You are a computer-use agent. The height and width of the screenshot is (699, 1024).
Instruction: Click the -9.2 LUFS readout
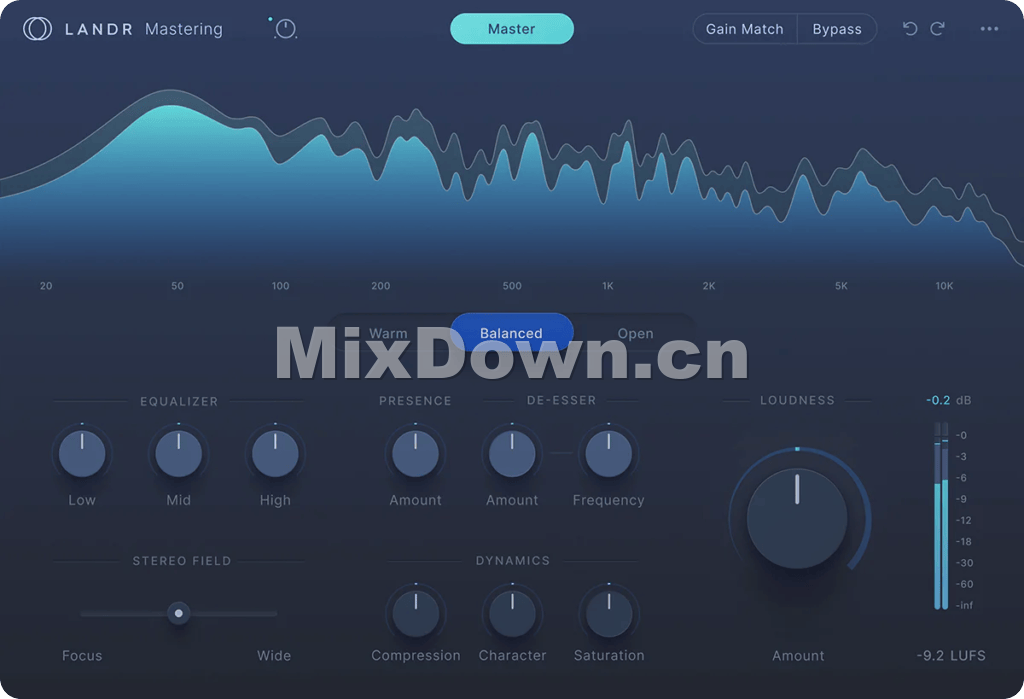tap(951, 655)
